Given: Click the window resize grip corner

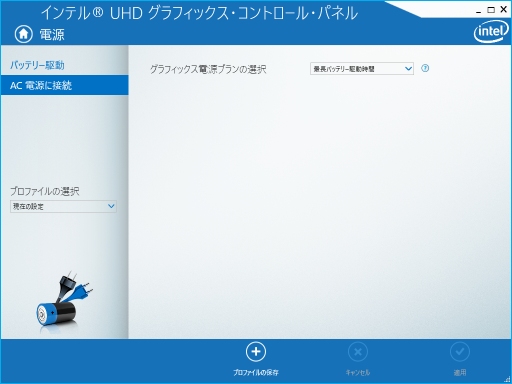Looking at the screenshot, I should click(x=508, y=379).
